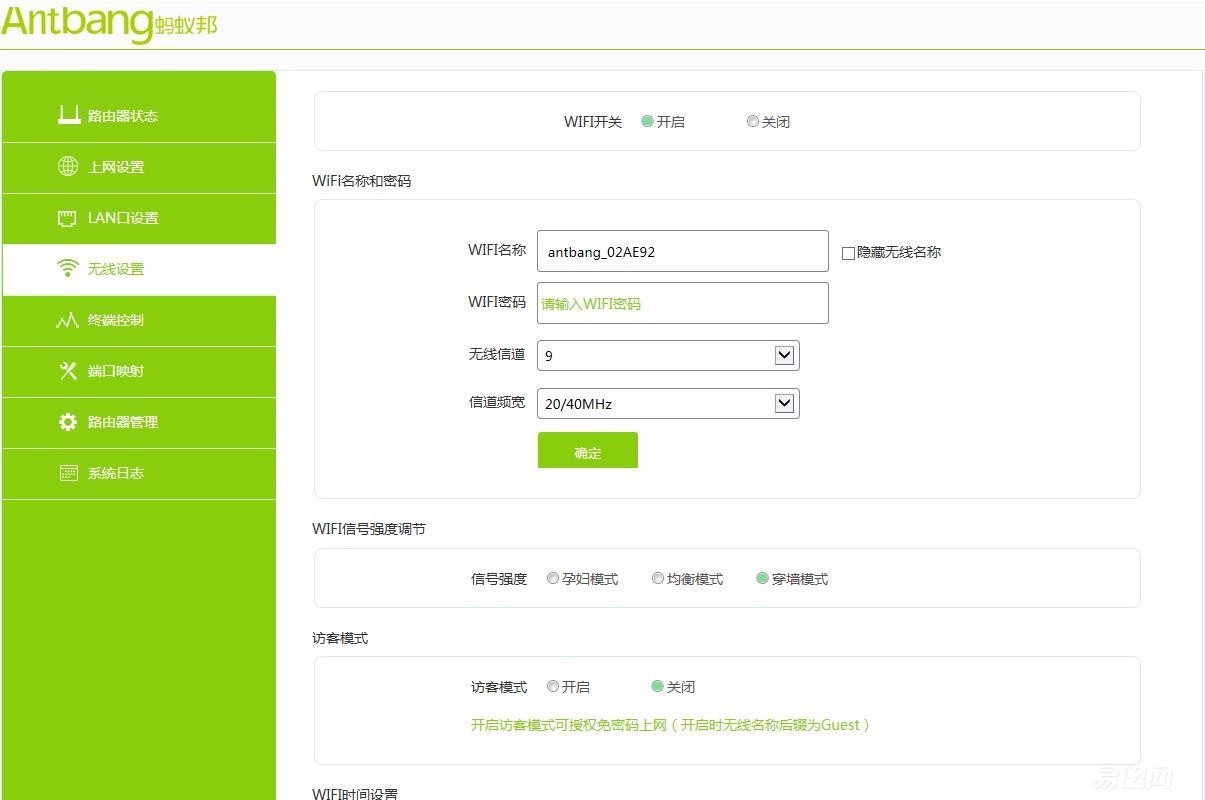
Task: Enable the 隐藏无线名称 checkbox
Action: point(847,252)
